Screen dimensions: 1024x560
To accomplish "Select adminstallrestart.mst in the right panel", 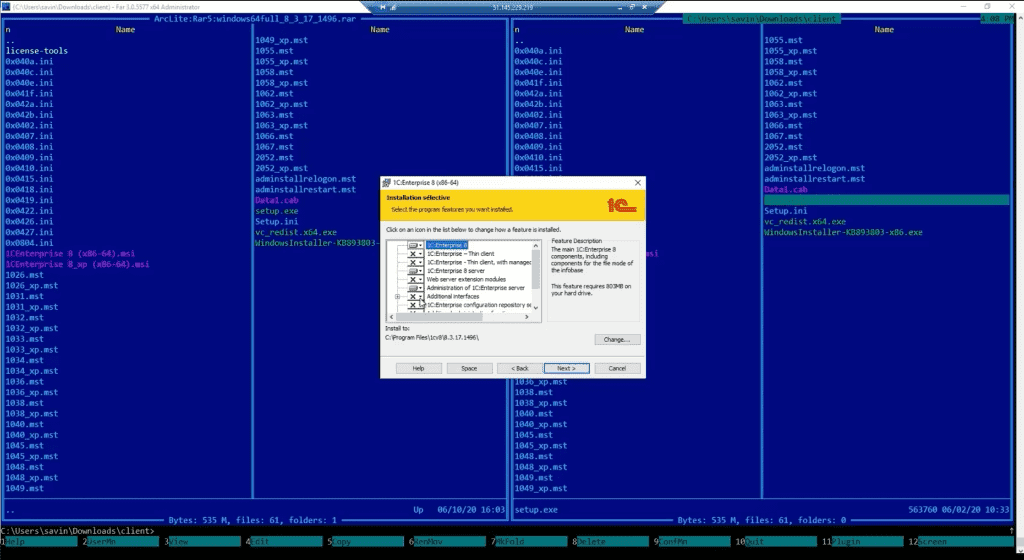I will tap(814, 179).
